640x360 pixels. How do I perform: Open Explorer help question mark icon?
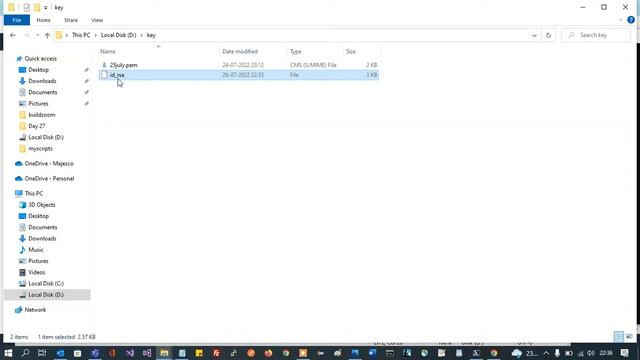point(631,20)
